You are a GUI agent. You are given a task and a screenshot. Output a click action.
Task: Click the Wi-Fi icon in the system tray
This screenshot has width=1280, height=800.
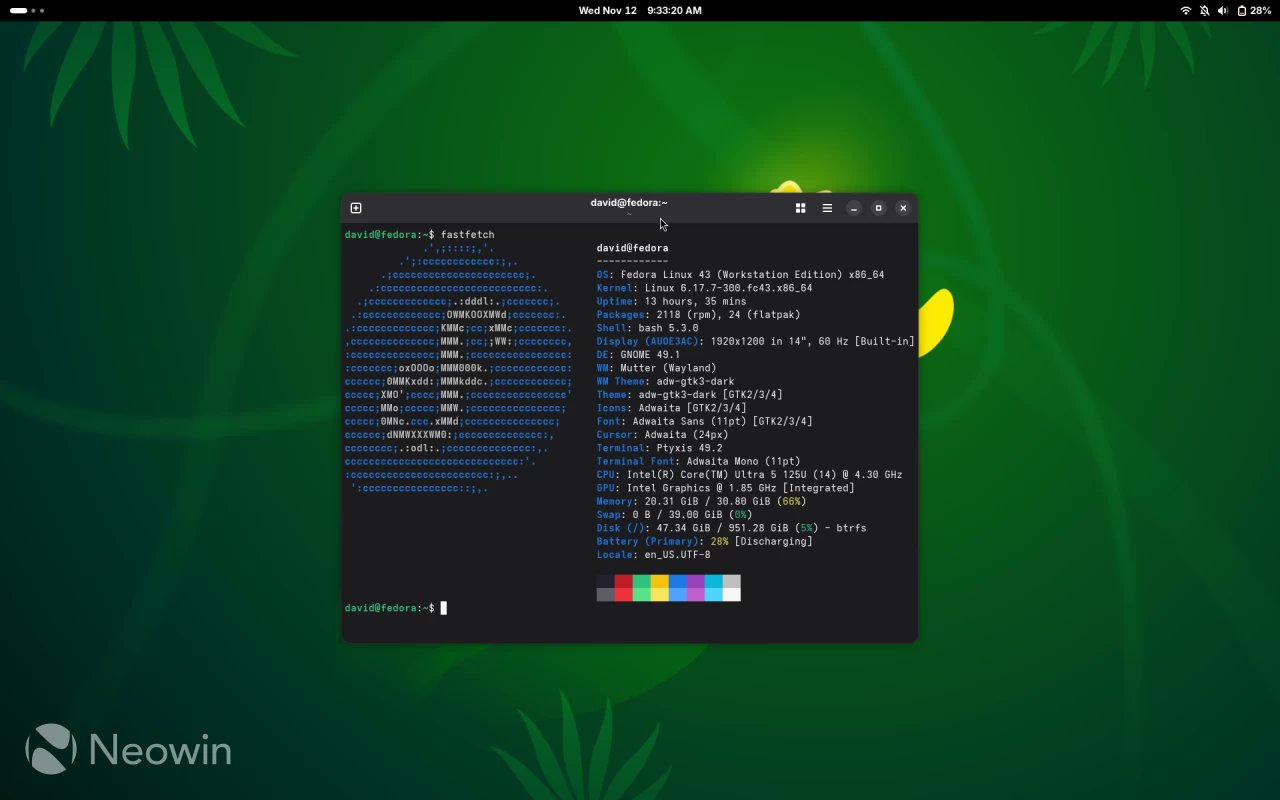coord(1186,11)
